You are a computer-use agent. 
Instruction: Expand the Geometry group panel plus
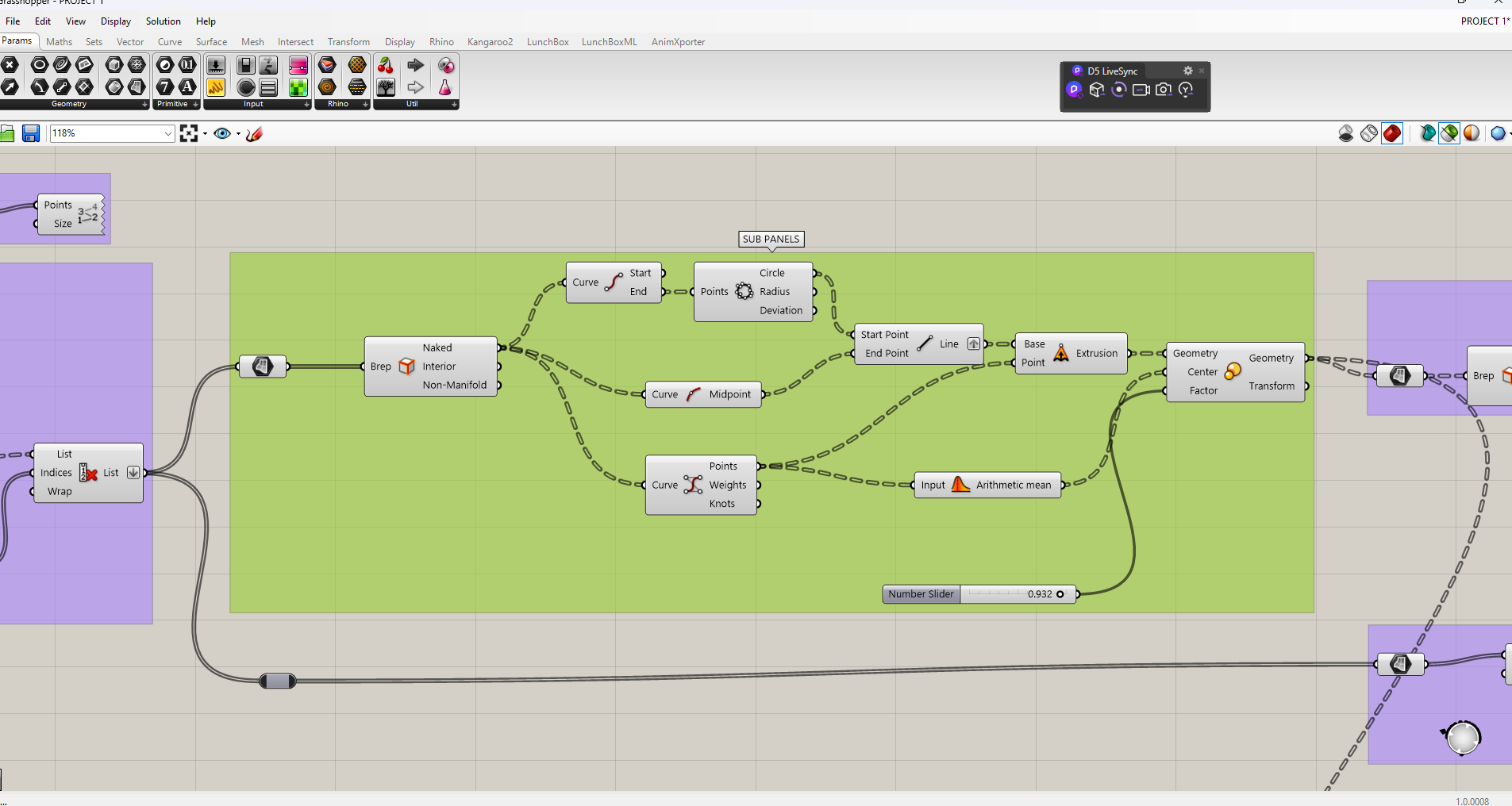tap(144, 104)
